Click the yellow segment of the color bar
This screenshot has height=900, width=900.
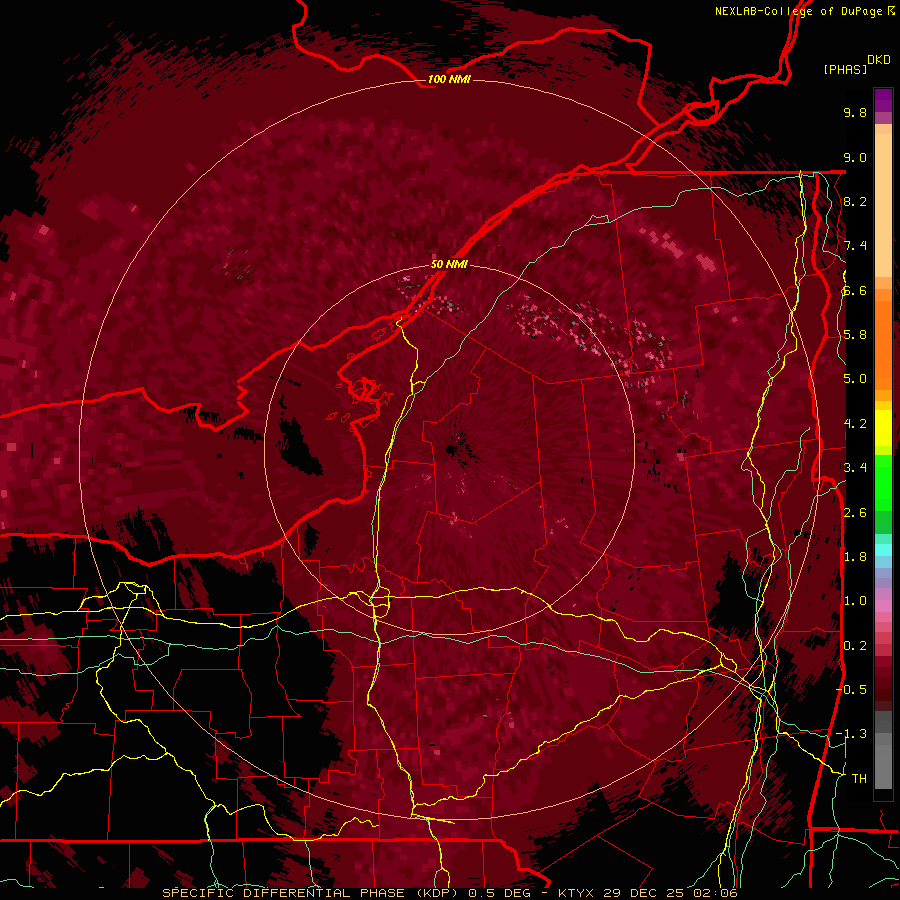(x=883, y=428)
